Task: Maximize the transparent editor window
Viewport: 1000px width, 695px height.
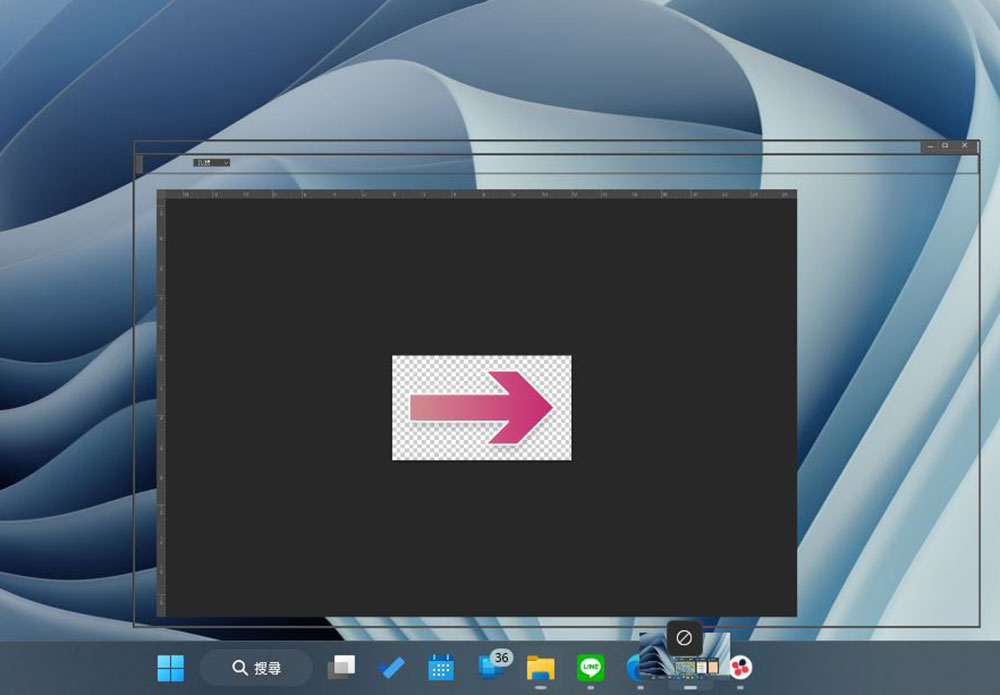Action: [946, 146]
